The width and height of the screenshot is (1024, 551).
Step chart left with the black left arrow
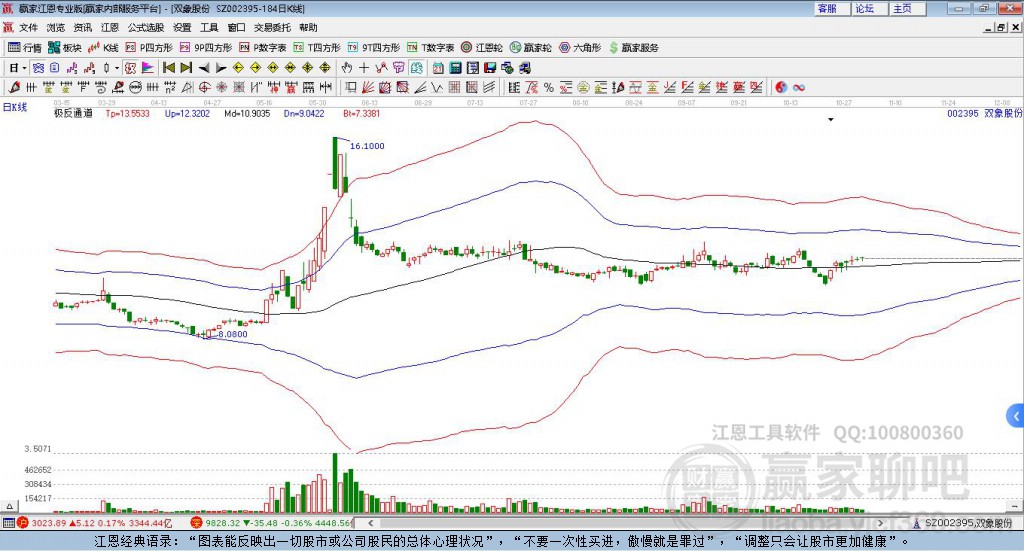pyautogui.click(x=204, y=68)
